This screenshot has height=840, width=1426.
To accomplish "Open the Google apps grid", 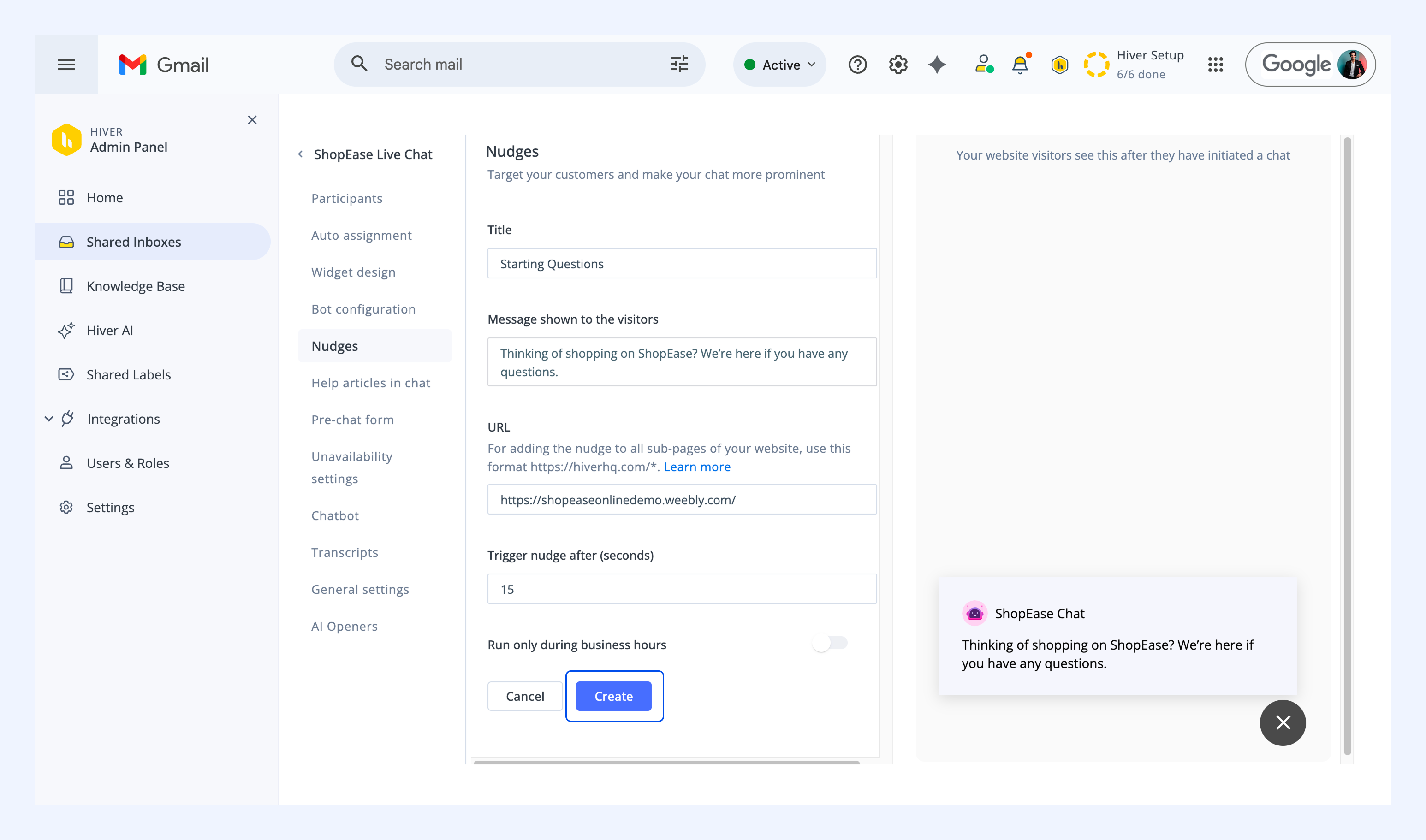I will point(1215,65).
